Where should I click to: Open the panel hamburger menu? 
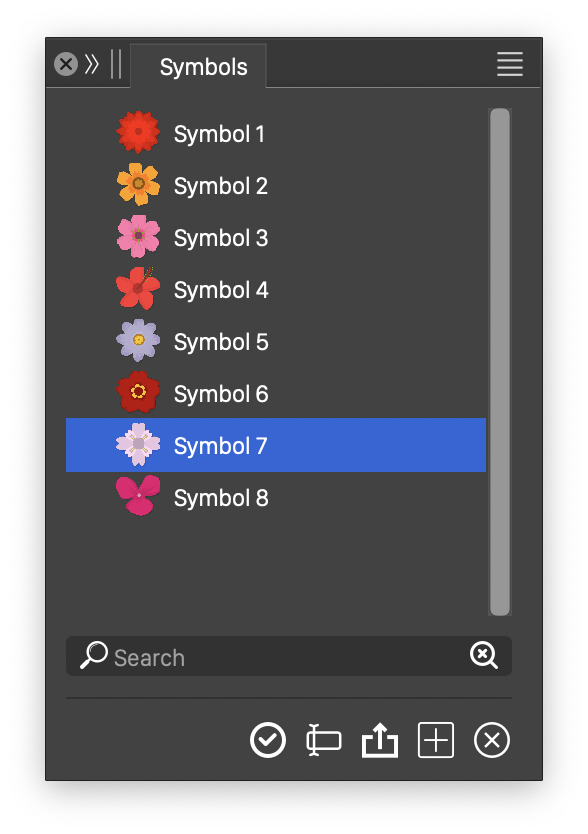click(x=510, y=64)
